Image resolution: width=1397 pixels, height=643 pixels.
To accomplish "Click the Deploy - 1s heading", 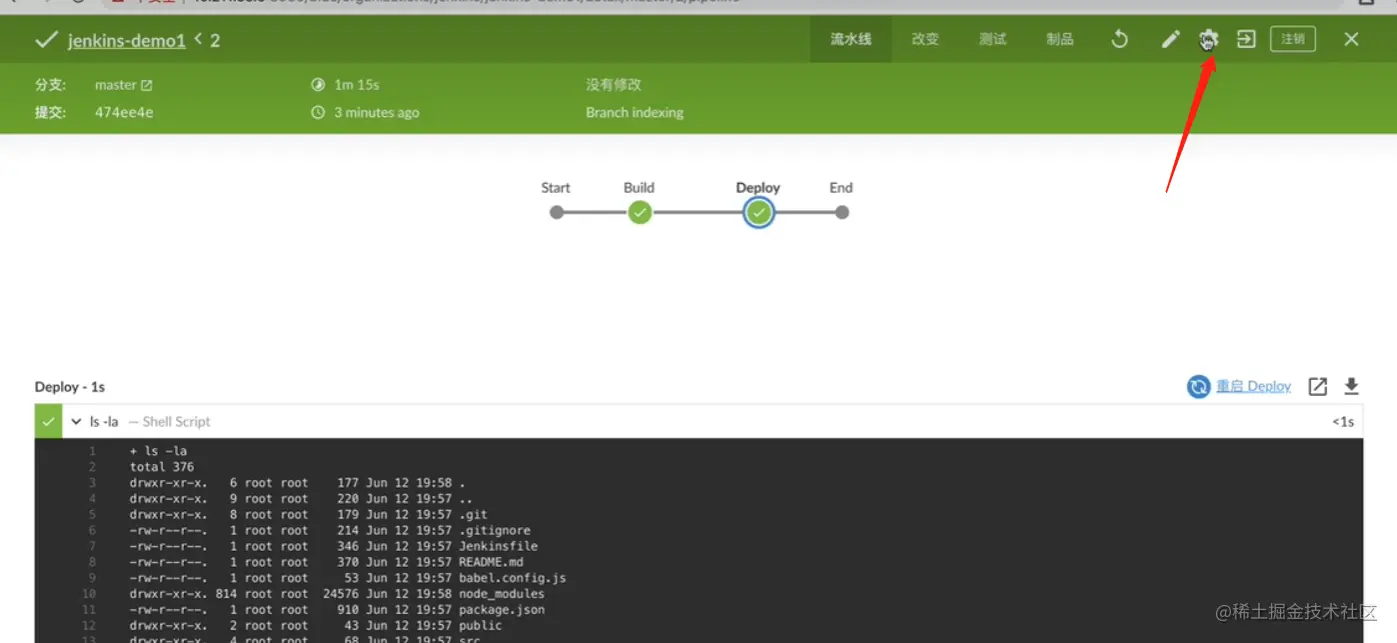I will (70, 387).
